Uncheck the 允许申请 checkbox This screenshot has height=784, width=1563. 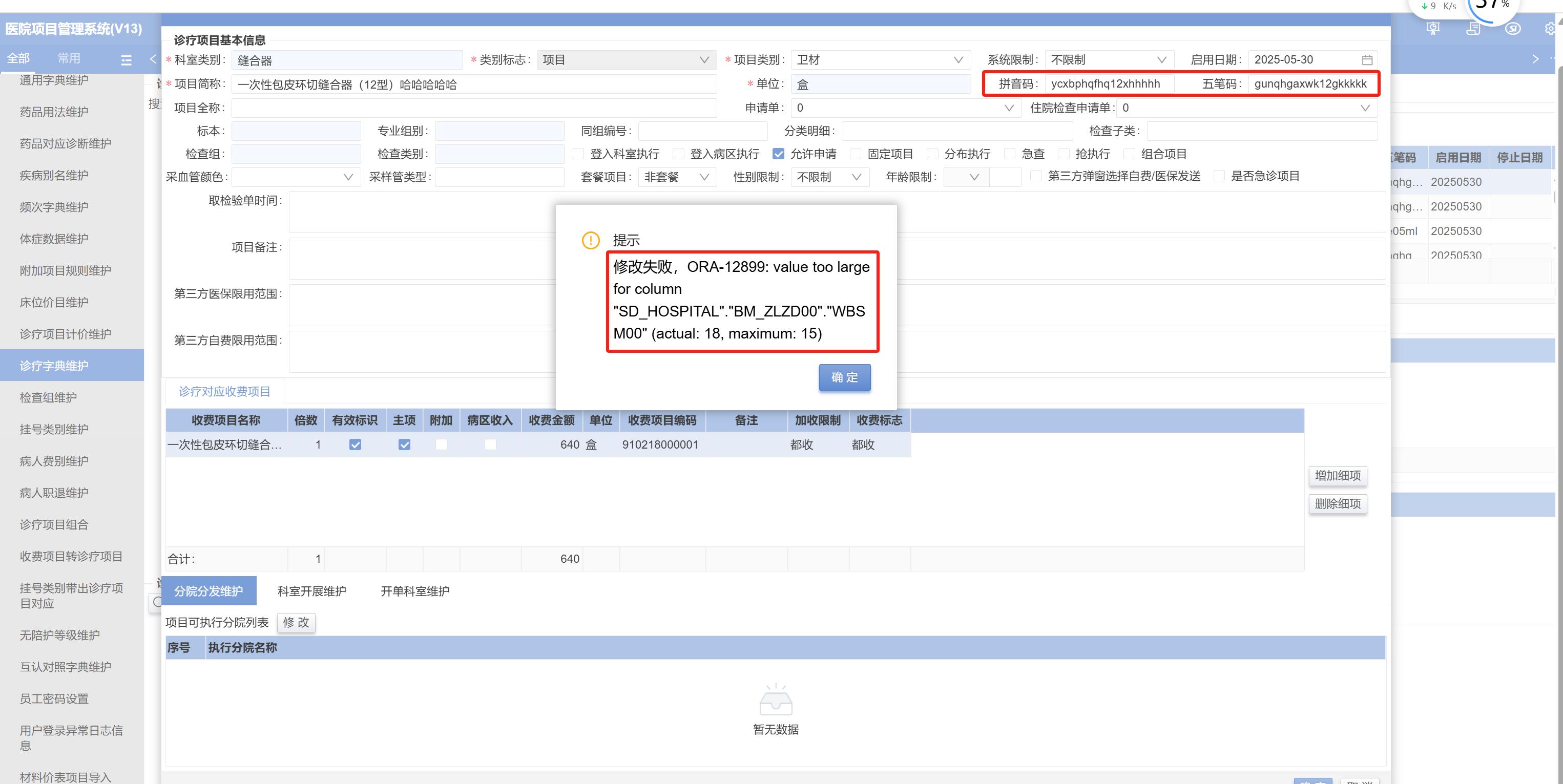coord(779,154)
